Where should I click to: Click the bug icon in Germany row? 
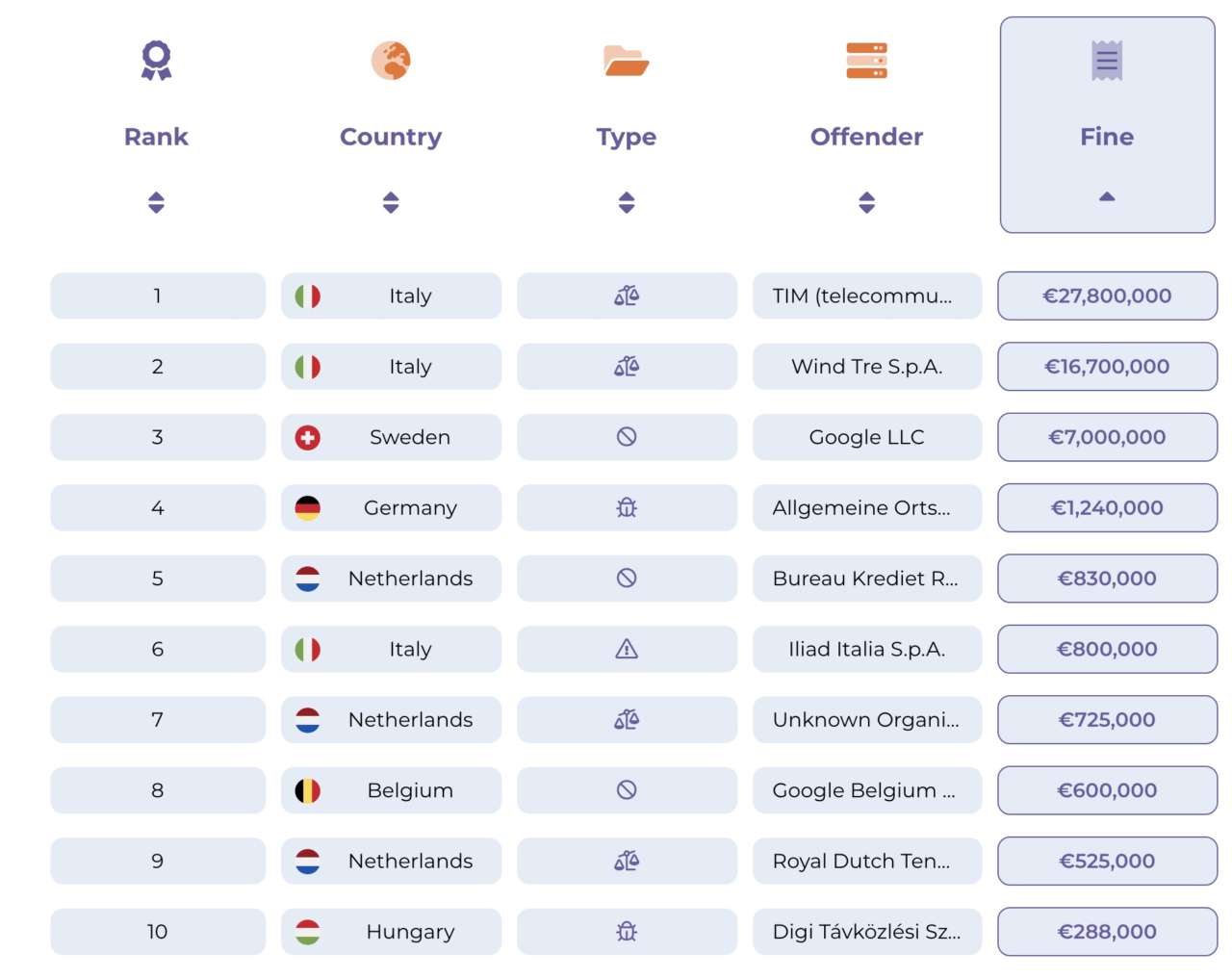(x=627, y=507)
